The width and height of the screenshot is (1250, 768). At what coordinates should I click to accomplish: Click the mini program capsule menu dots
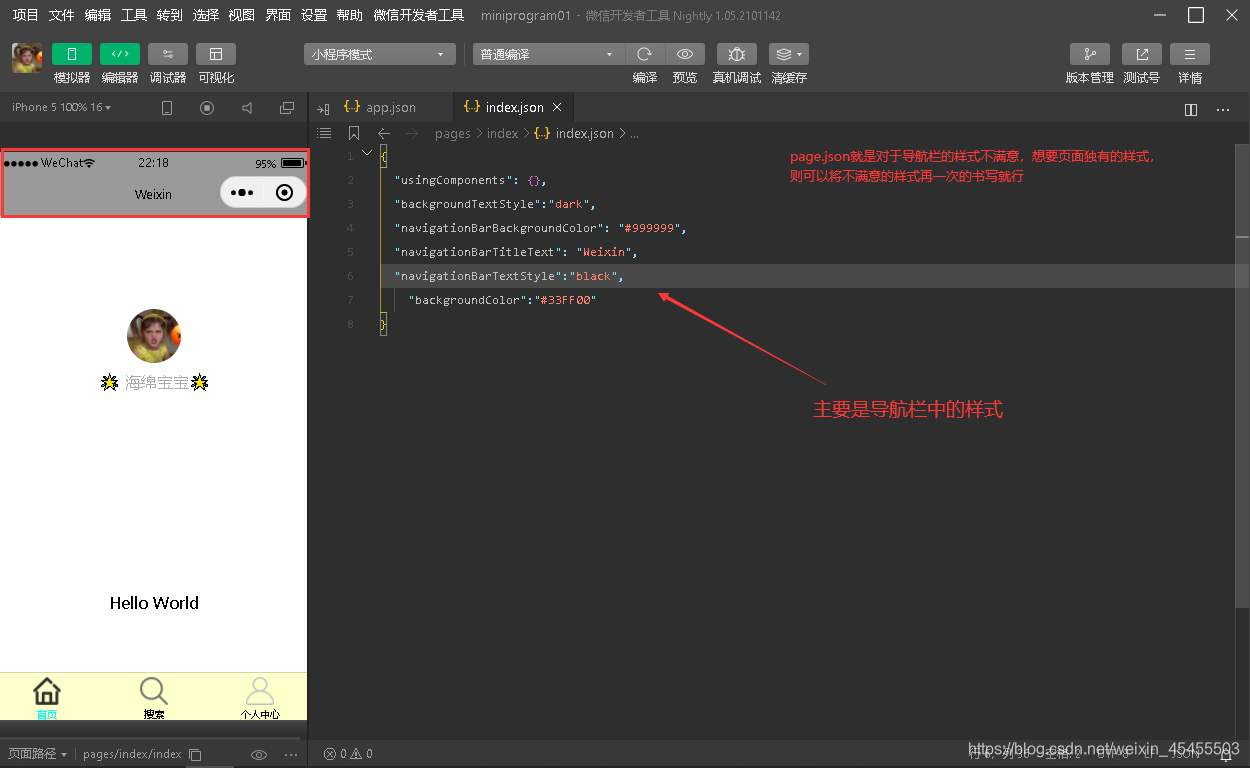pyautogui.click(x=242, y=193)
